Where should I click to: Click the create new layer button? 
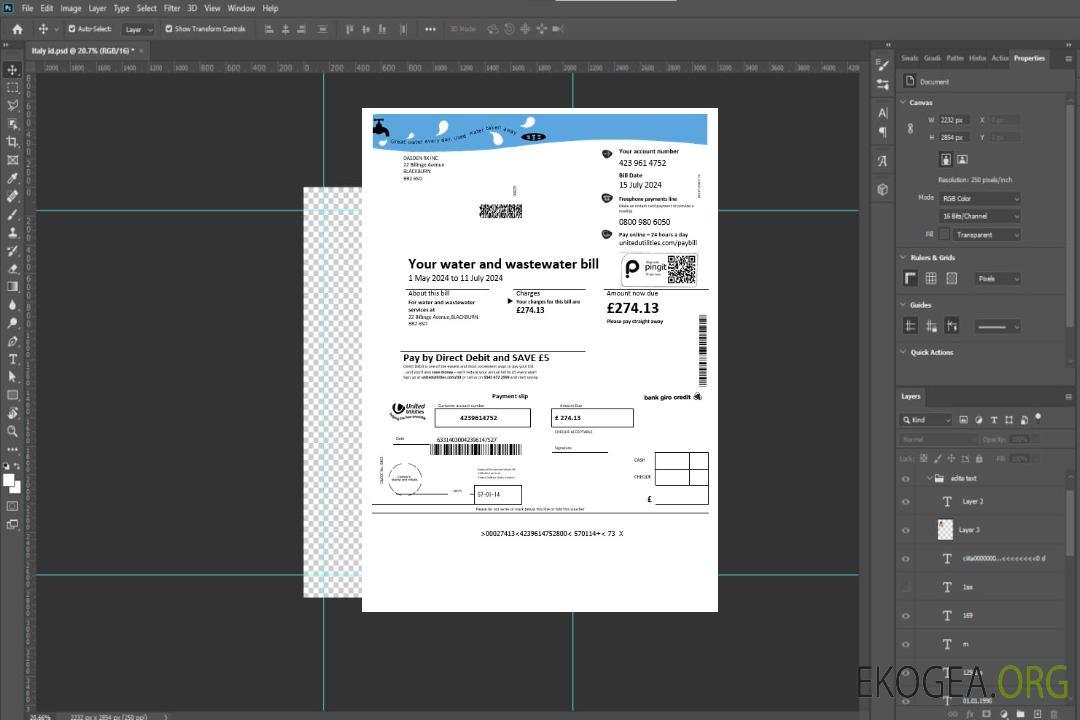coord(1038,713)
